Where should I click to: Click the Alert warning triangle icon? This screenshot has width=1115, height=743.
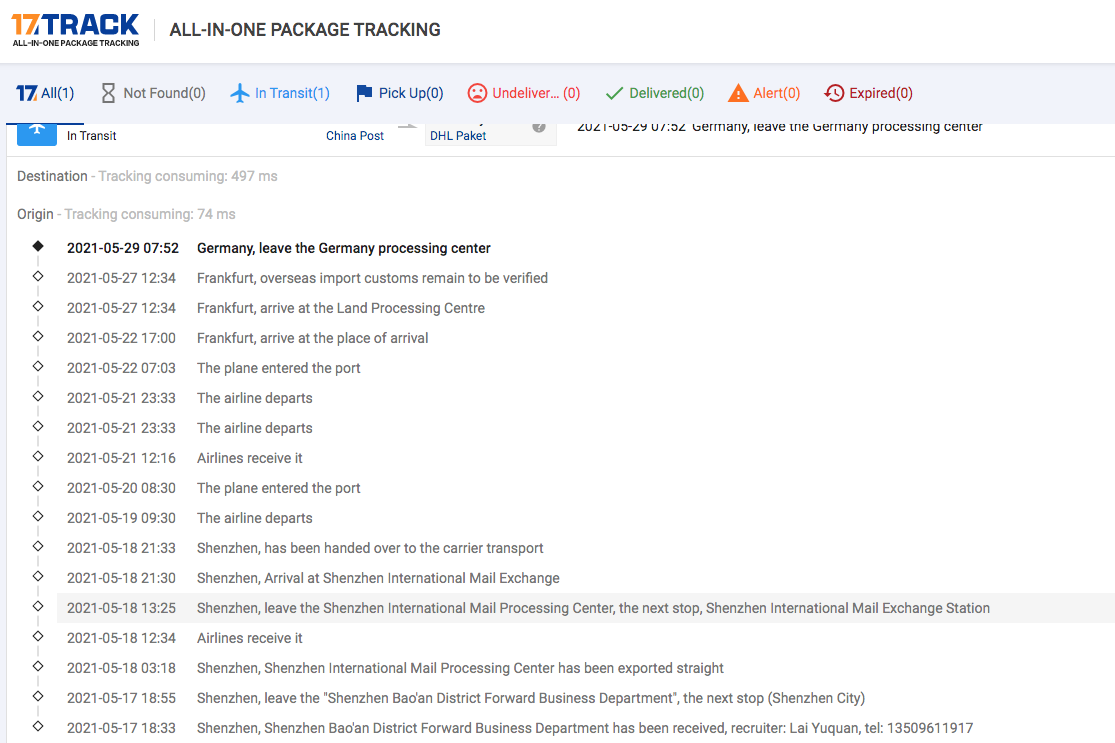[738, 93]
